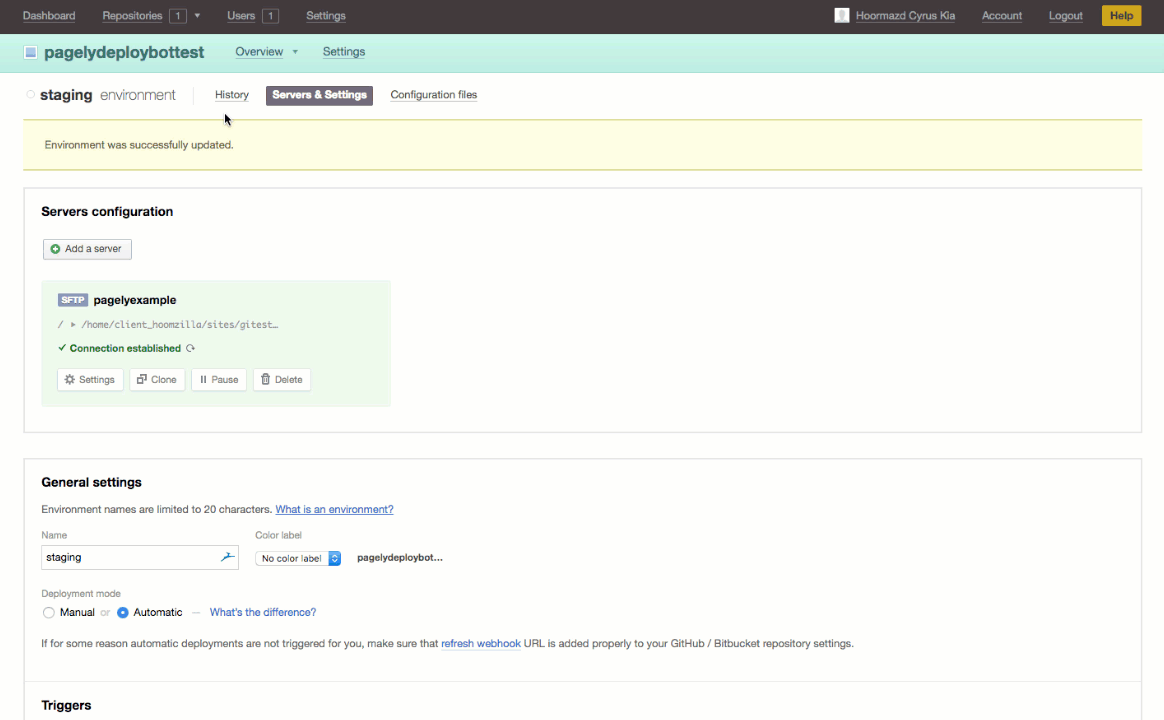Select Automatic deployment mode

[123, 612]
